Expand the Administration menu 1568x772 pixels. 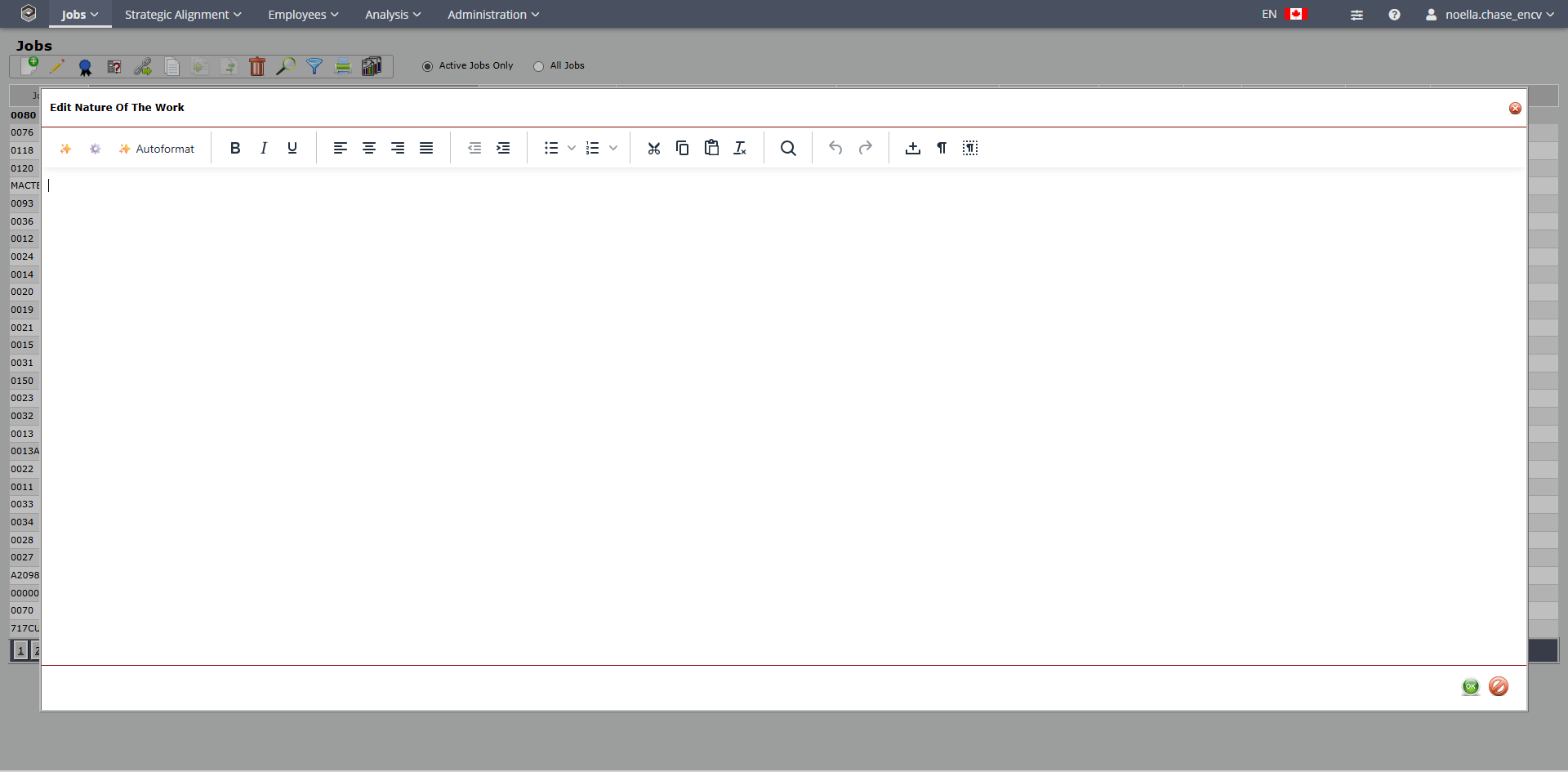pos(492,14)
